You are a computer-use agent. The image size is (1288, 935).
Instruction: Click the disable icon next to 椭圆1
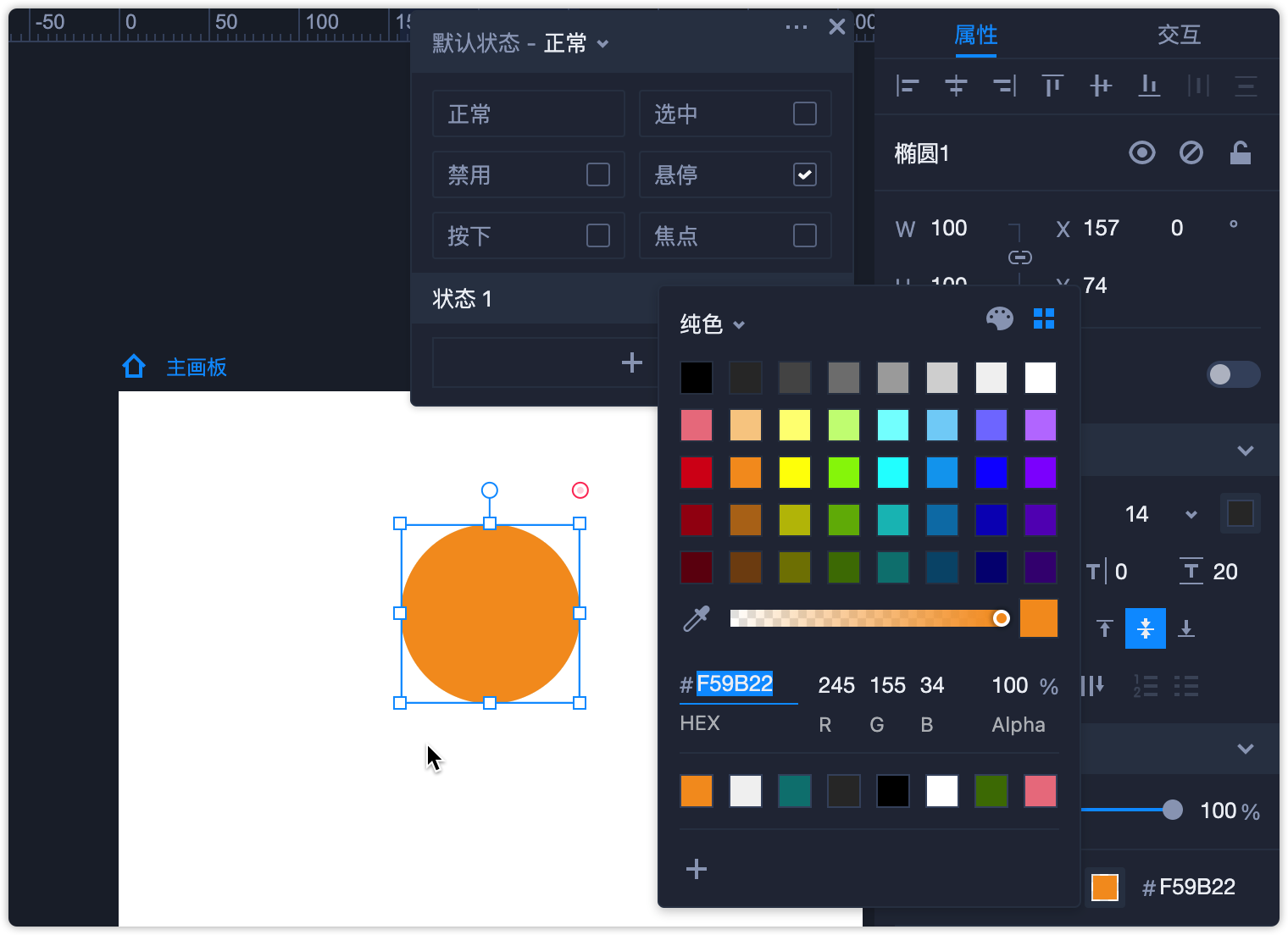click(x=1191, y=153)
